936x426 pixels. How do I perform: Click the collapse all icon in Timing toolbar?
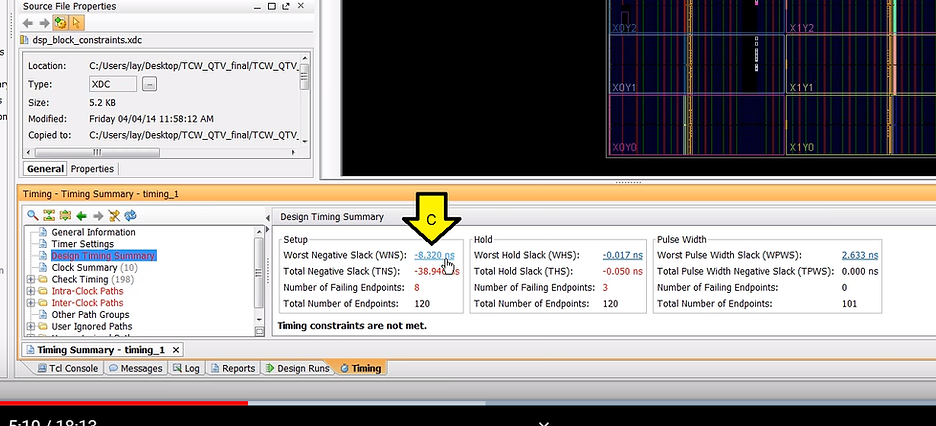point(49,215)
